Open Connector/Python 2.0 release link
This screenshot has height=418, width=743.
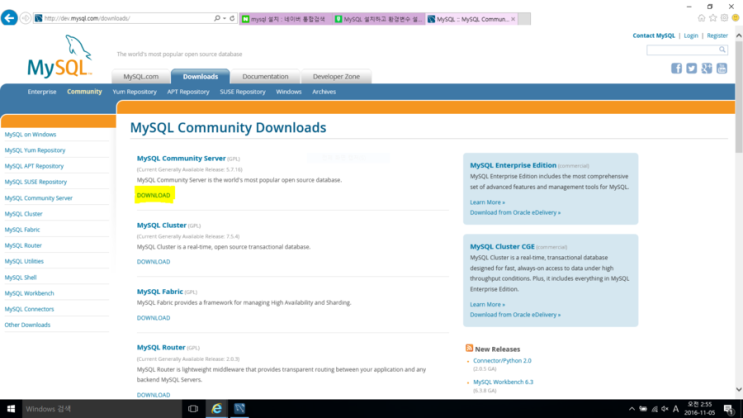(502, 361)
